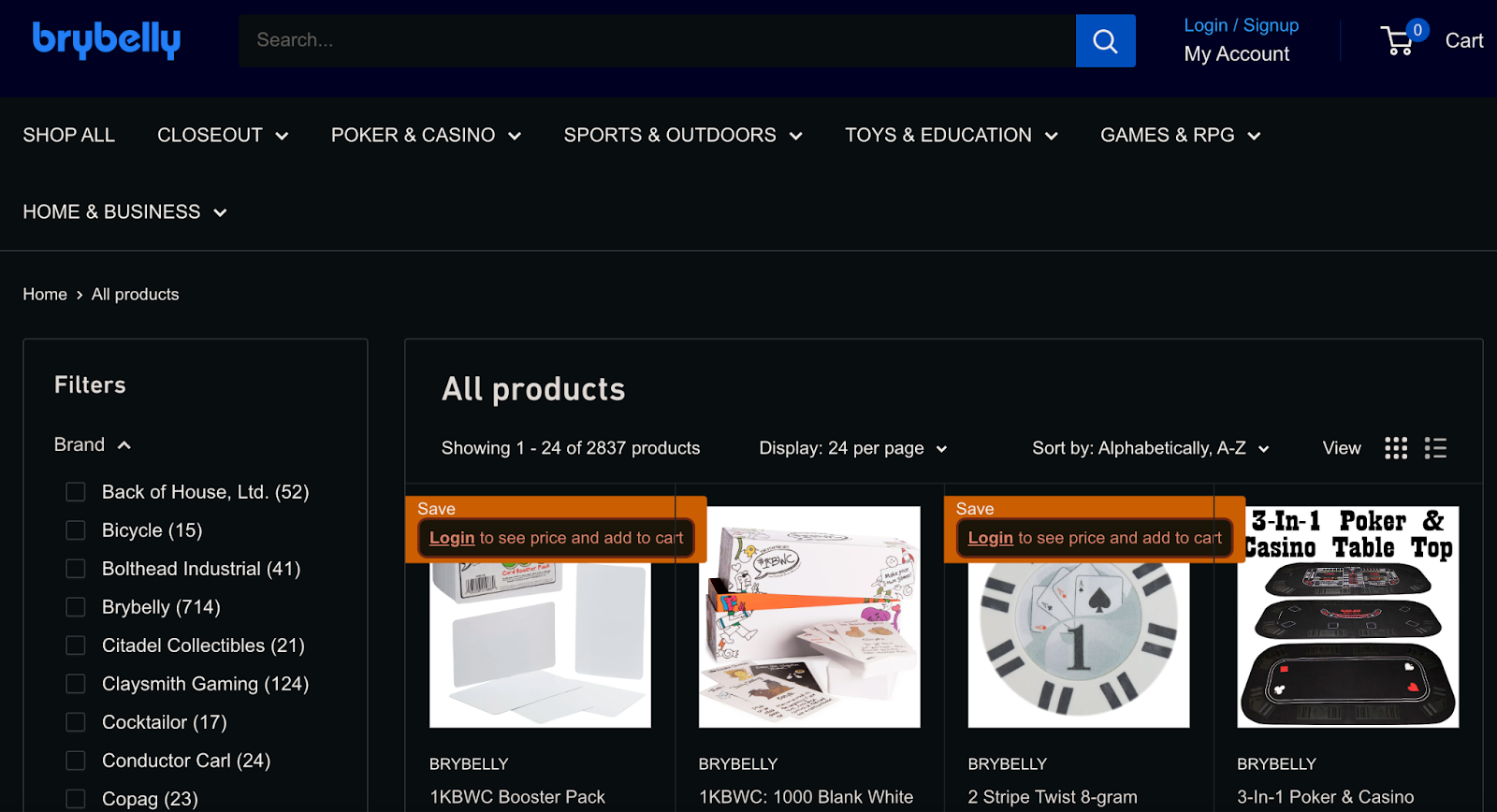
Task: Click the Cart text link
Action: pyautogui.click(x=1464, y=40)
